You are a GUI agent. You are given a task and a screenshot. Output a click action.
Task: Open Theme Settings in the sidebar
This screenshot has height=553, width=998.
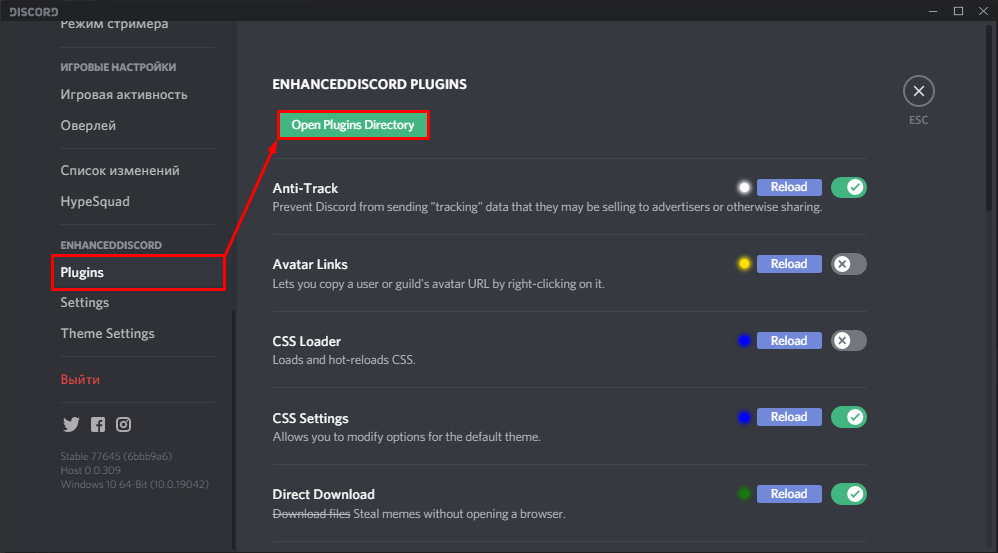click(108, 333)
